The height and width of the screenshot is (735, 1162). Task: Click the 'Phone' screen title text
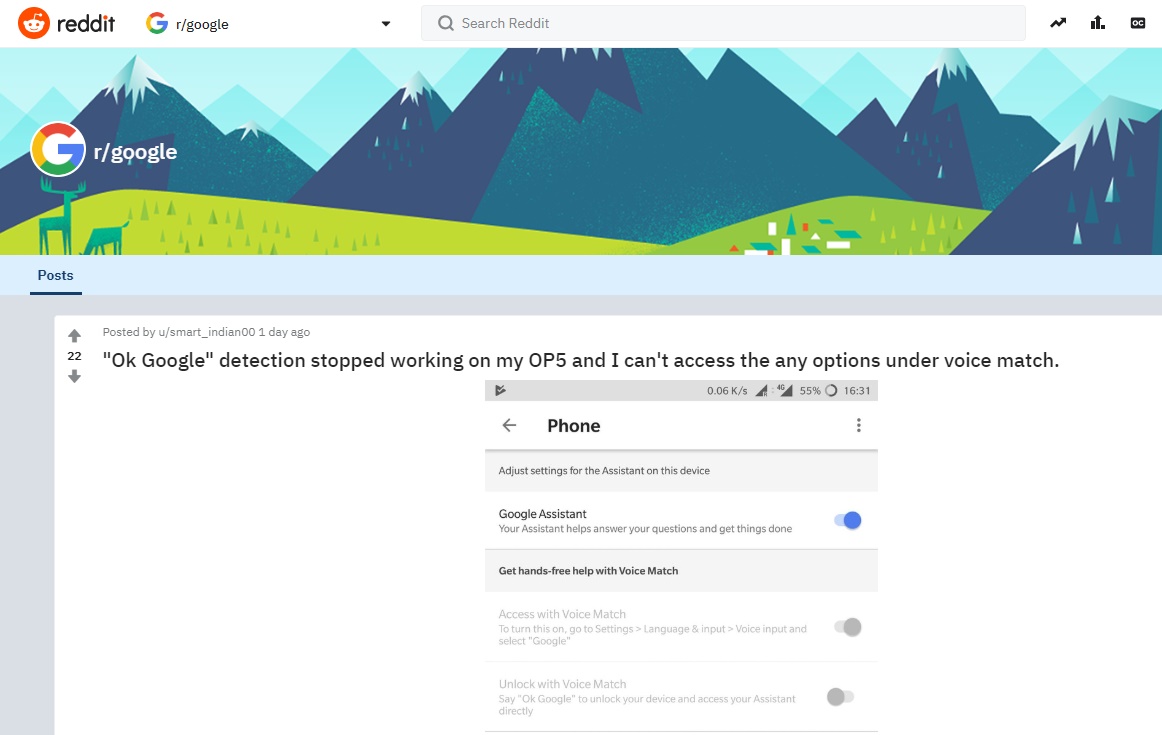click(574, 426)
